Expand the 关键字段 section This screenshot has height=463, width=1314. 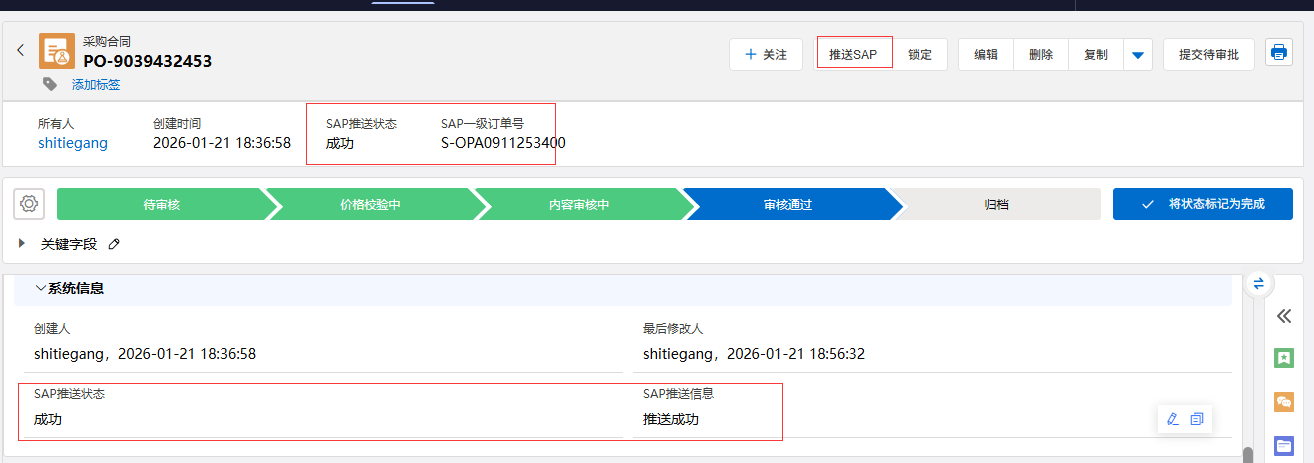pos(23,244)
